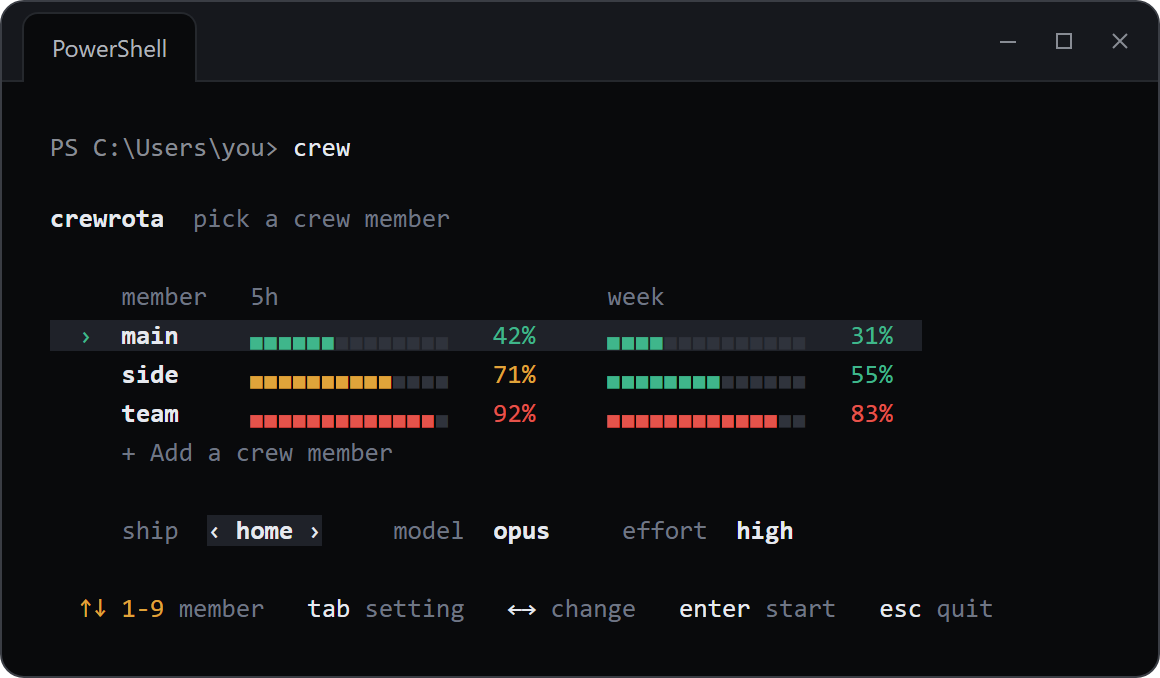This screenshot has width=1160, height=678.
Task: Click the side 5h usage bar
Action: (x=349, y=382)
